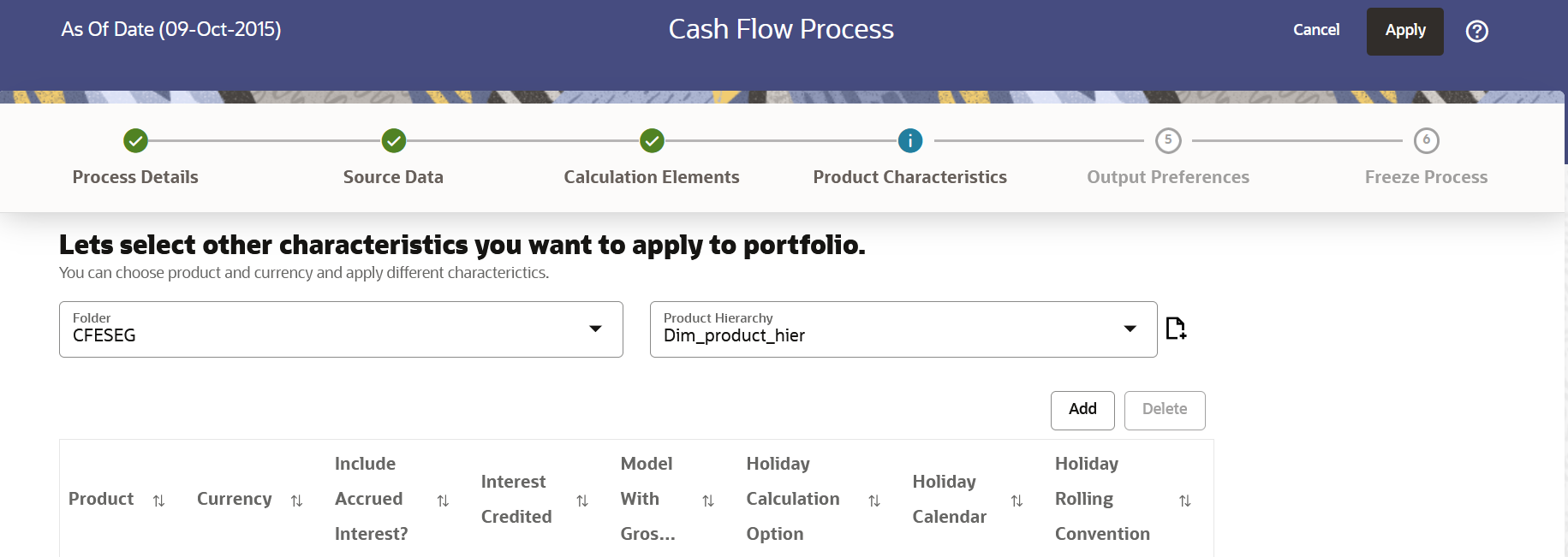This screenshot has height=557, width=1568.
Task: Click the green checkmark on Calculation Elements step
Action: coord(652,140)
